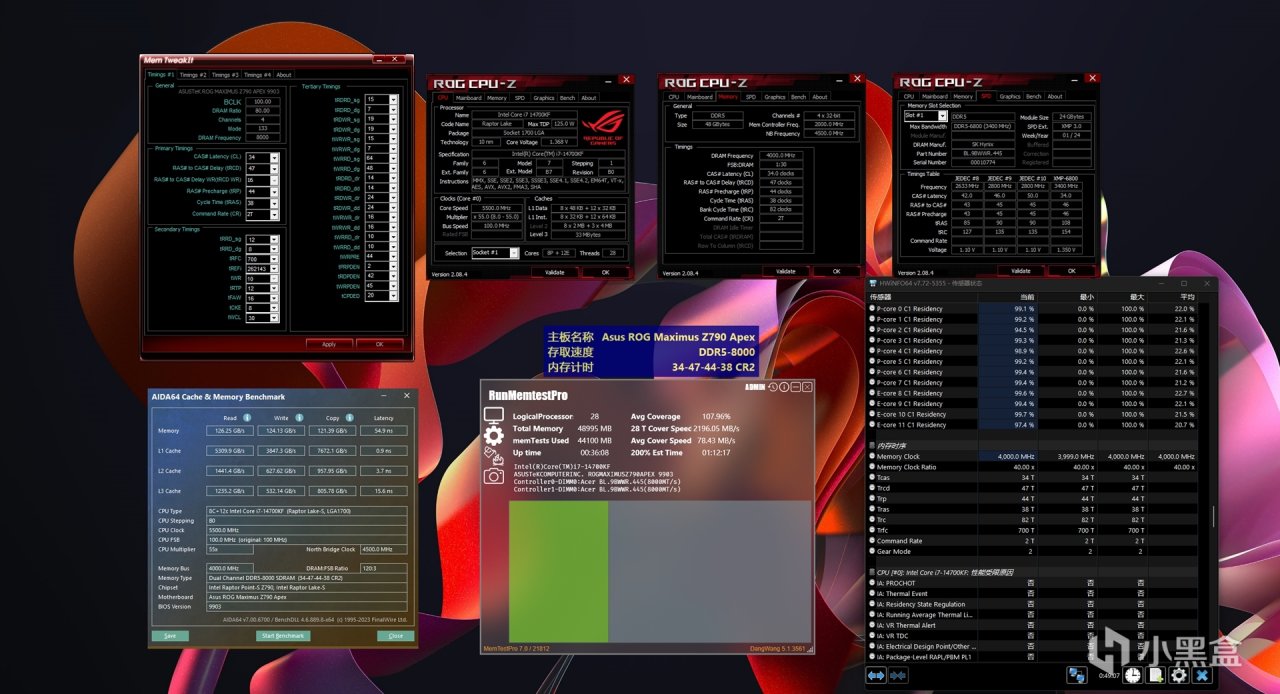Click Validate in CPU-Z processor window
The image size is (1280, 694).
click(x=555, y=272)
